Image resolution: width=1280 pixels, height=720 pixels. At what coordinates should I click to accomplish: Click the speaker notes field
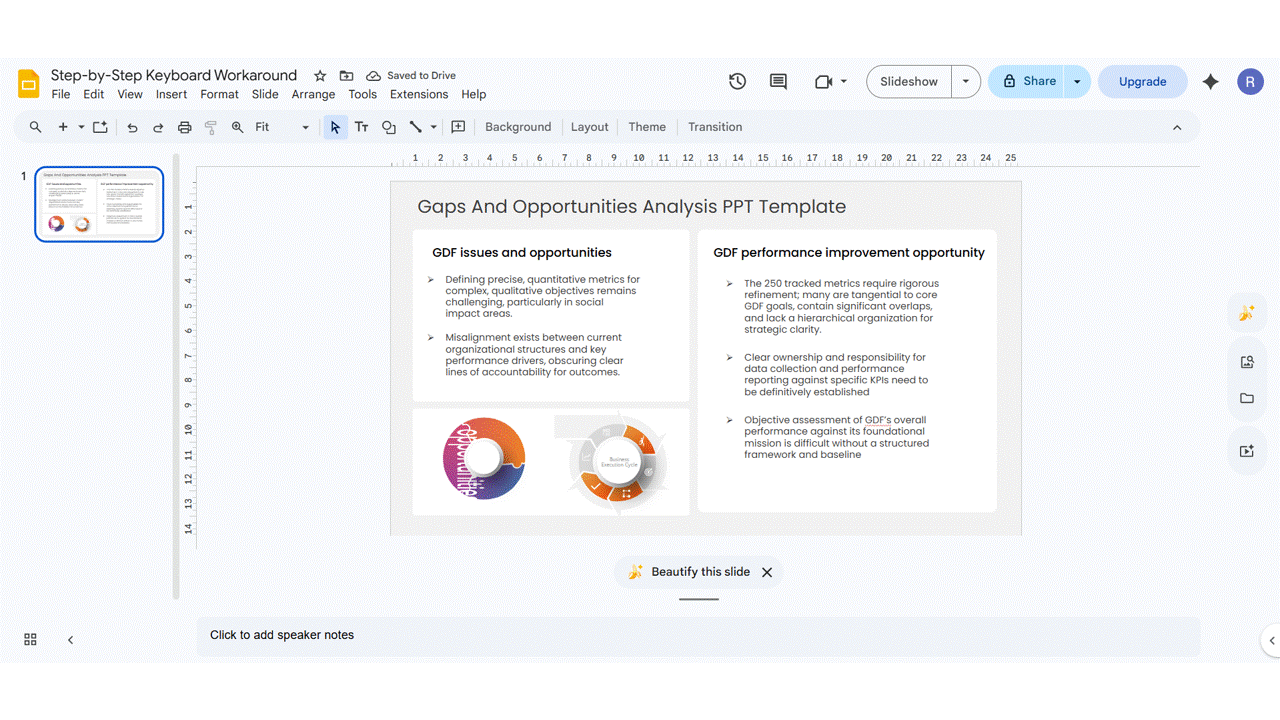(x=698, y=636)
